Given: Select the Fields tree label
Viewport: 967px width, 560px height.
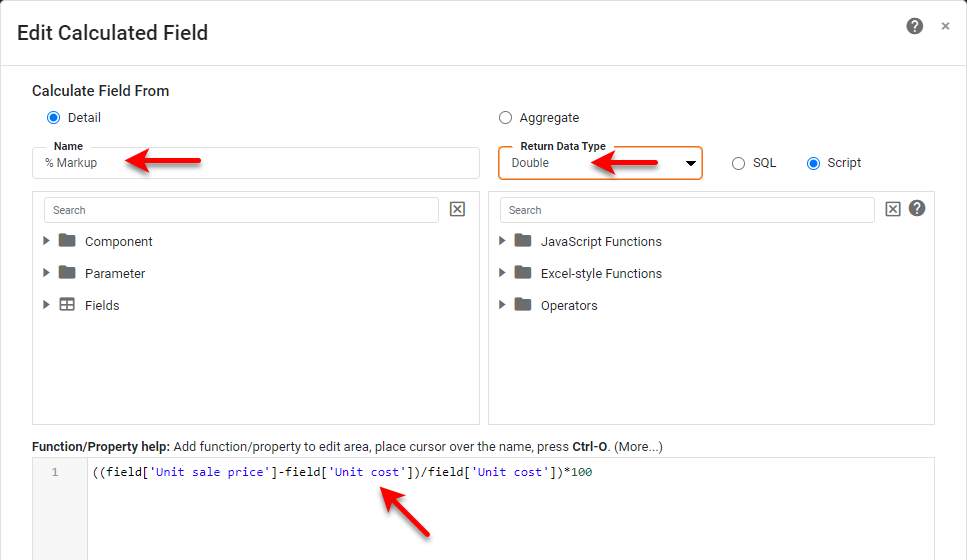Looking at the screenshot, I should click(x=102, y=306).
